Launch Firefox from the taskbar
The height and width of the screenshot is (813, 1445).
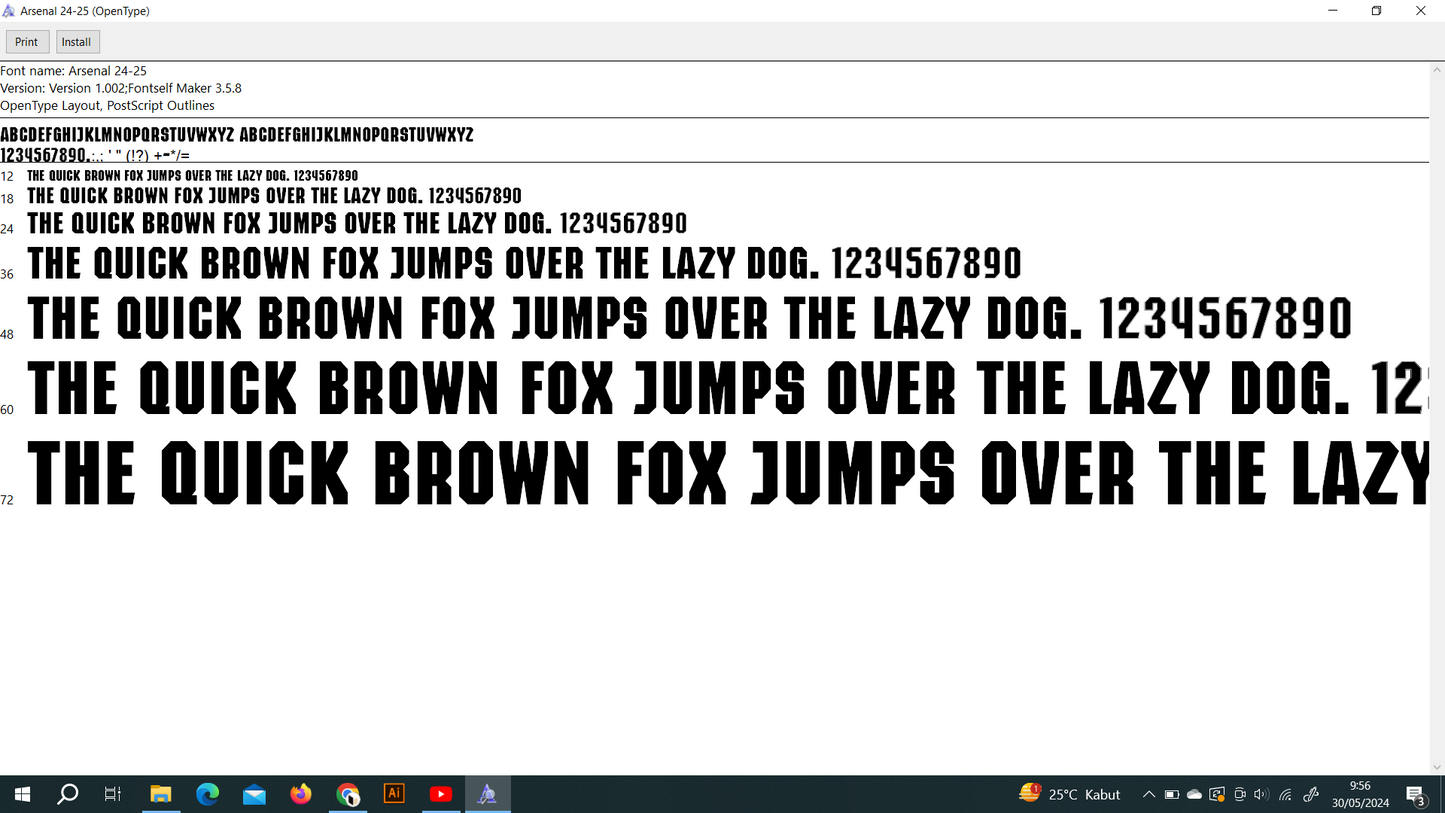(x=301, y=794)
